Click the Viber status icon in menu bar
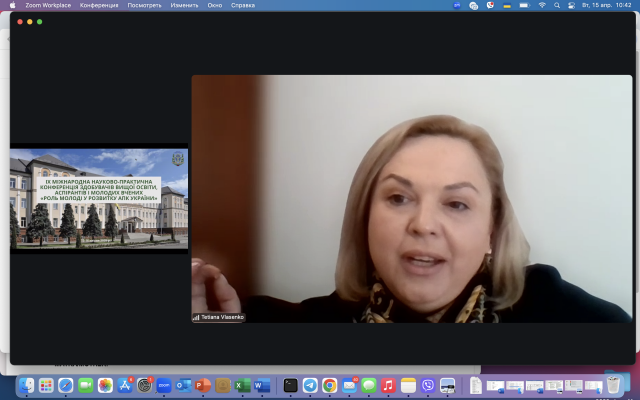The height and width of the screenshot is (400, 640). (490, 5)
